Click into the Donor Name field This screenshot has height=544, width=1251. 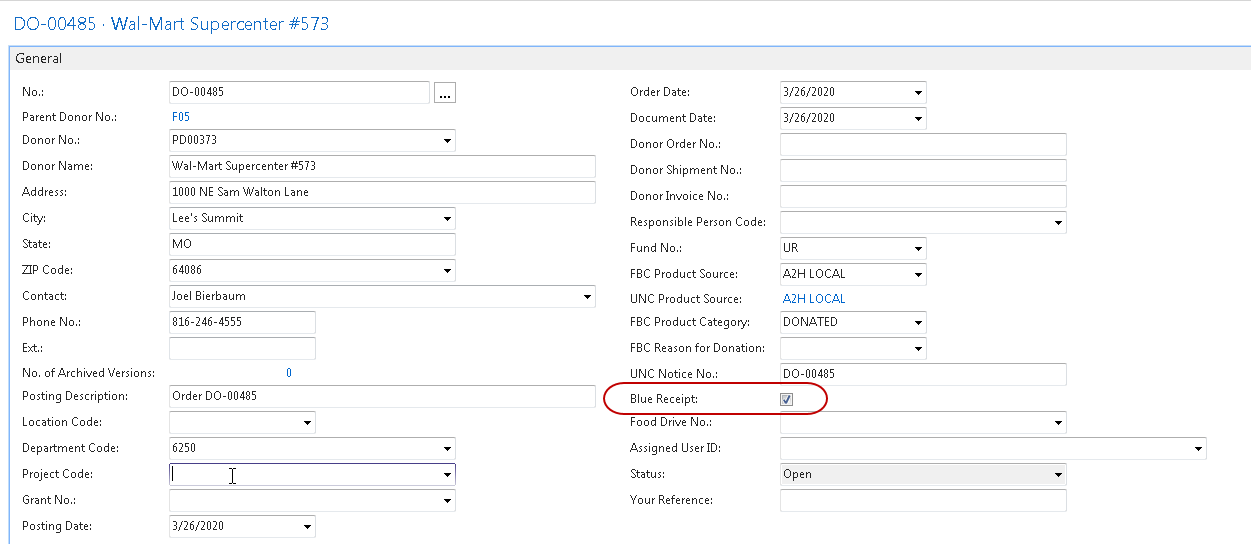pyautogui.click(x=382, y=166)
